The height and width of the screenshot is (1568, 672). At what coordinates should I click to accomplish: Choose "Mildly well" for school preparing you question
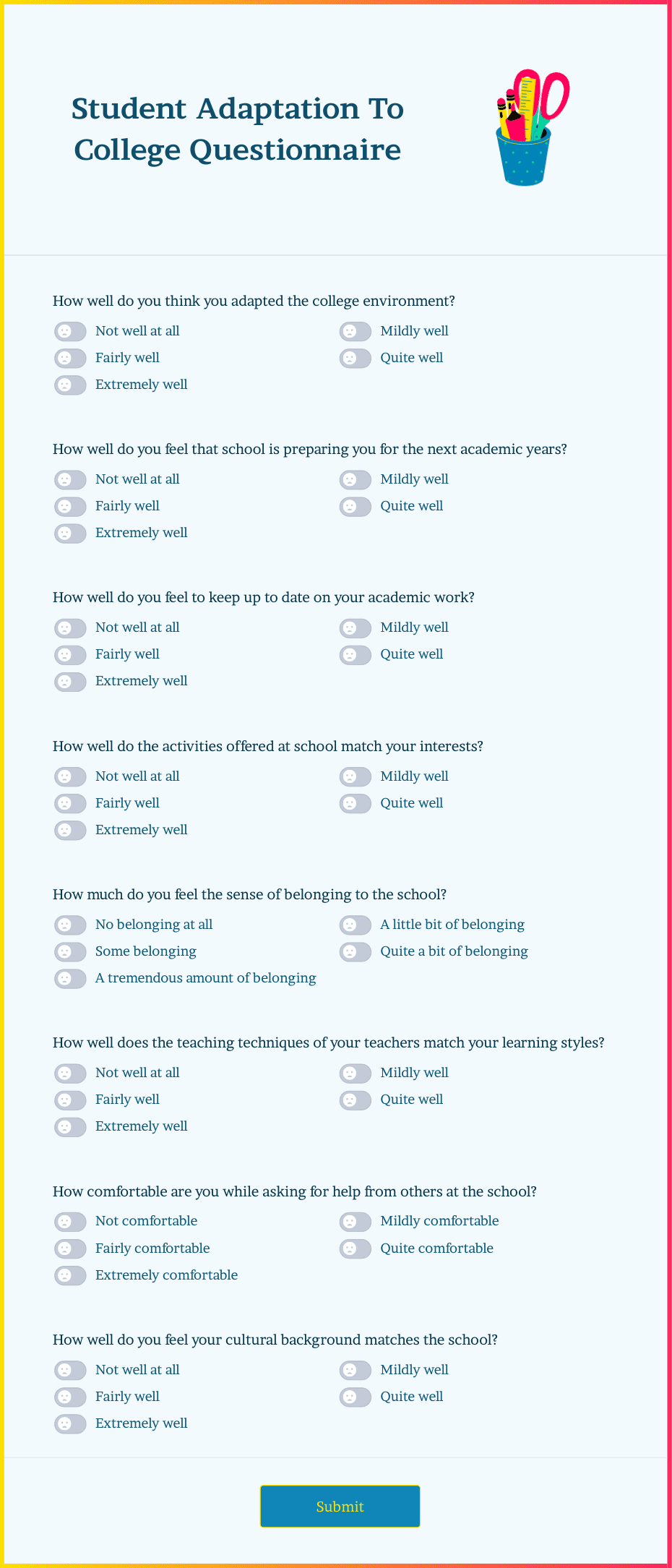355,479
